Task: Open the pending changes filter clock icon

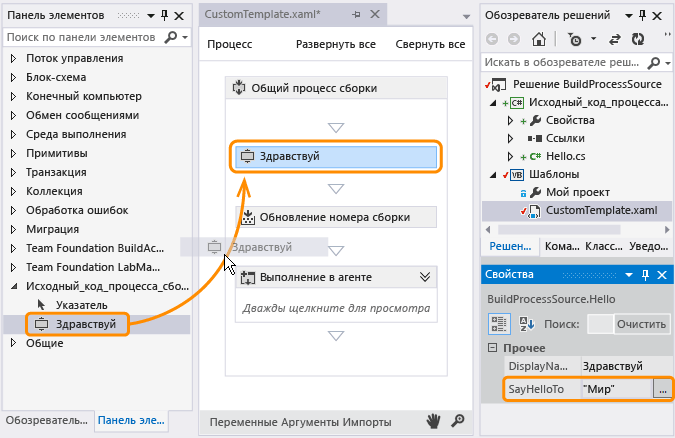Action: [575, 39]
